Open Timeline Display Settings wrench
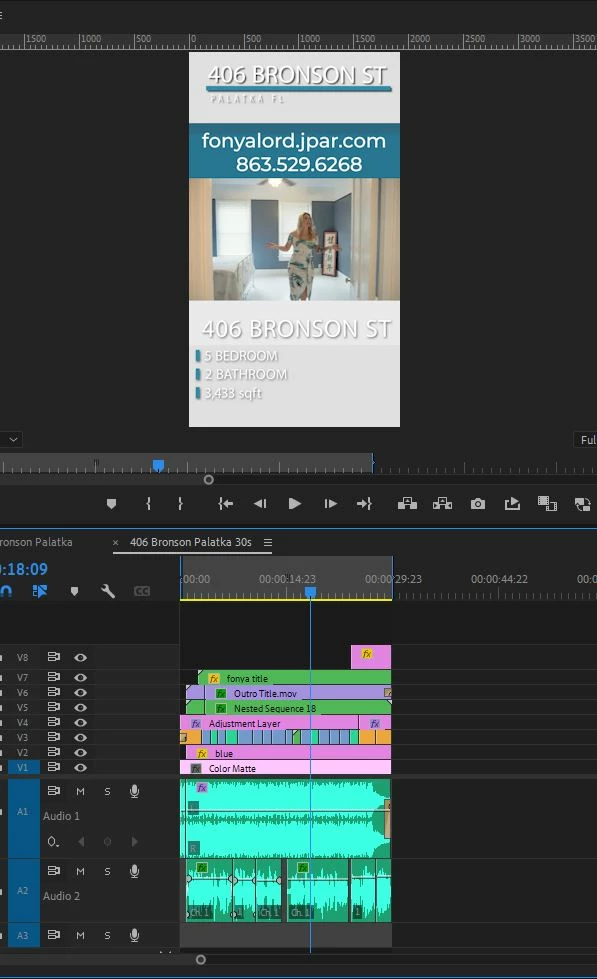The image size is (597, 979). [x=107, y=591]
